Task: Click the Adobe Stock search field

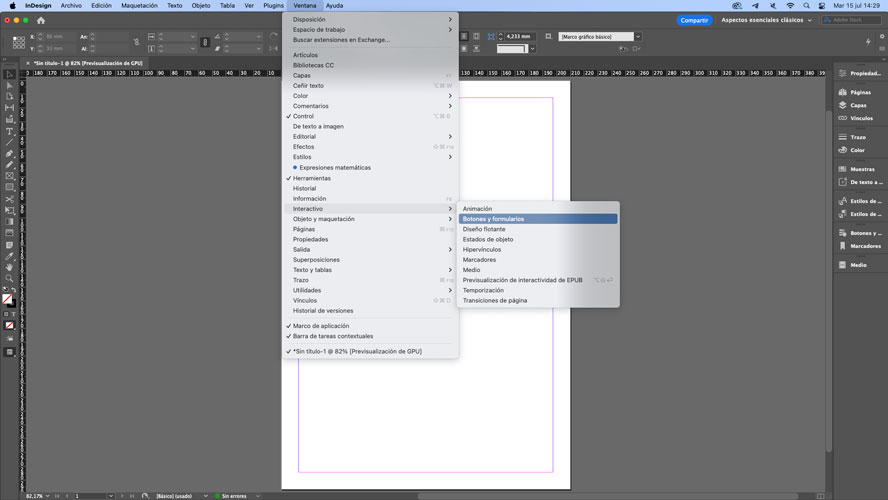Action: point(851,20)
